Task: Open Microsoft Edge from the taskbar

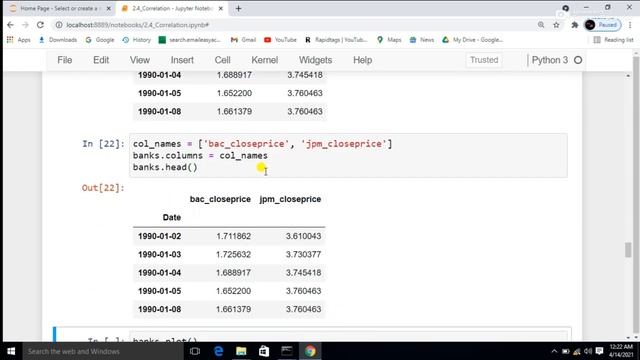Action: [x=218, y=351]
